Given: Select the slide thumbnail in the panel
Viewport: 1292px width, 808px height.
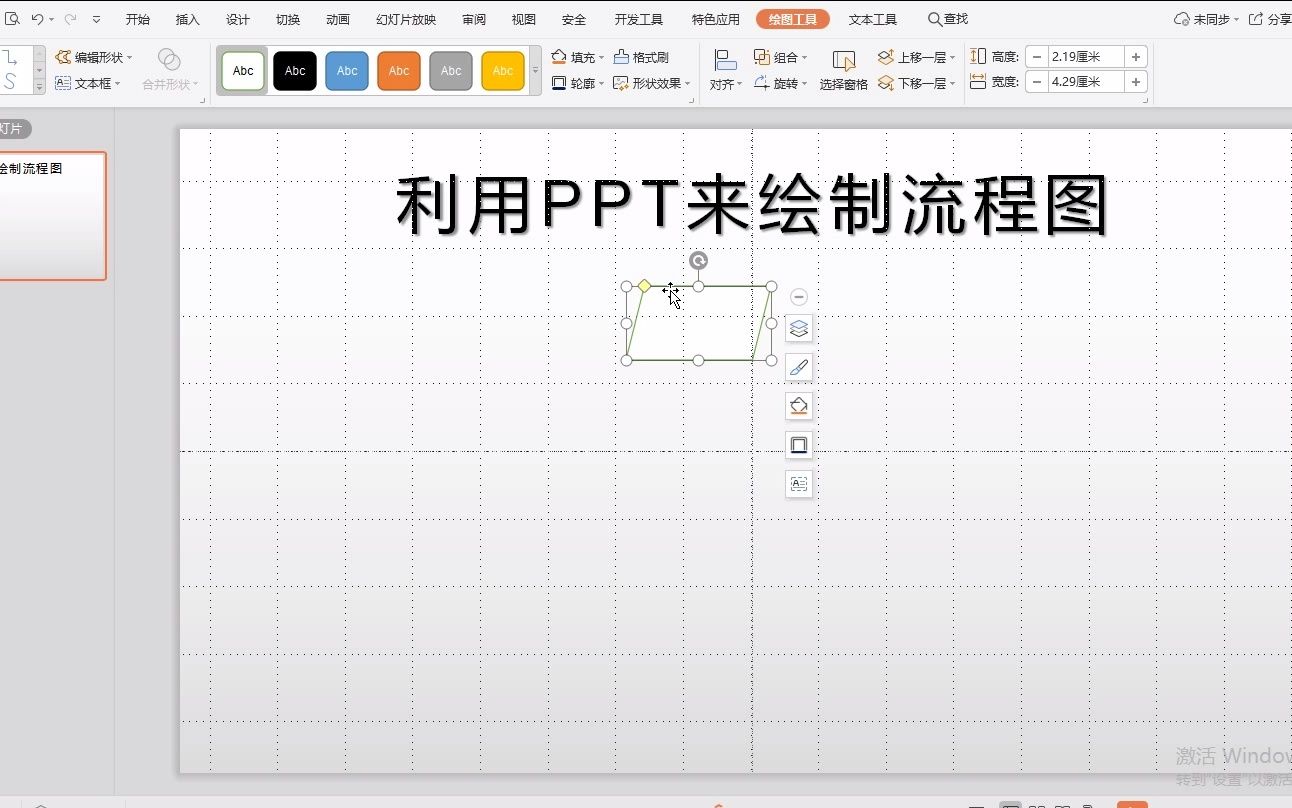Looking at the screenshot, I should point(52,216).
